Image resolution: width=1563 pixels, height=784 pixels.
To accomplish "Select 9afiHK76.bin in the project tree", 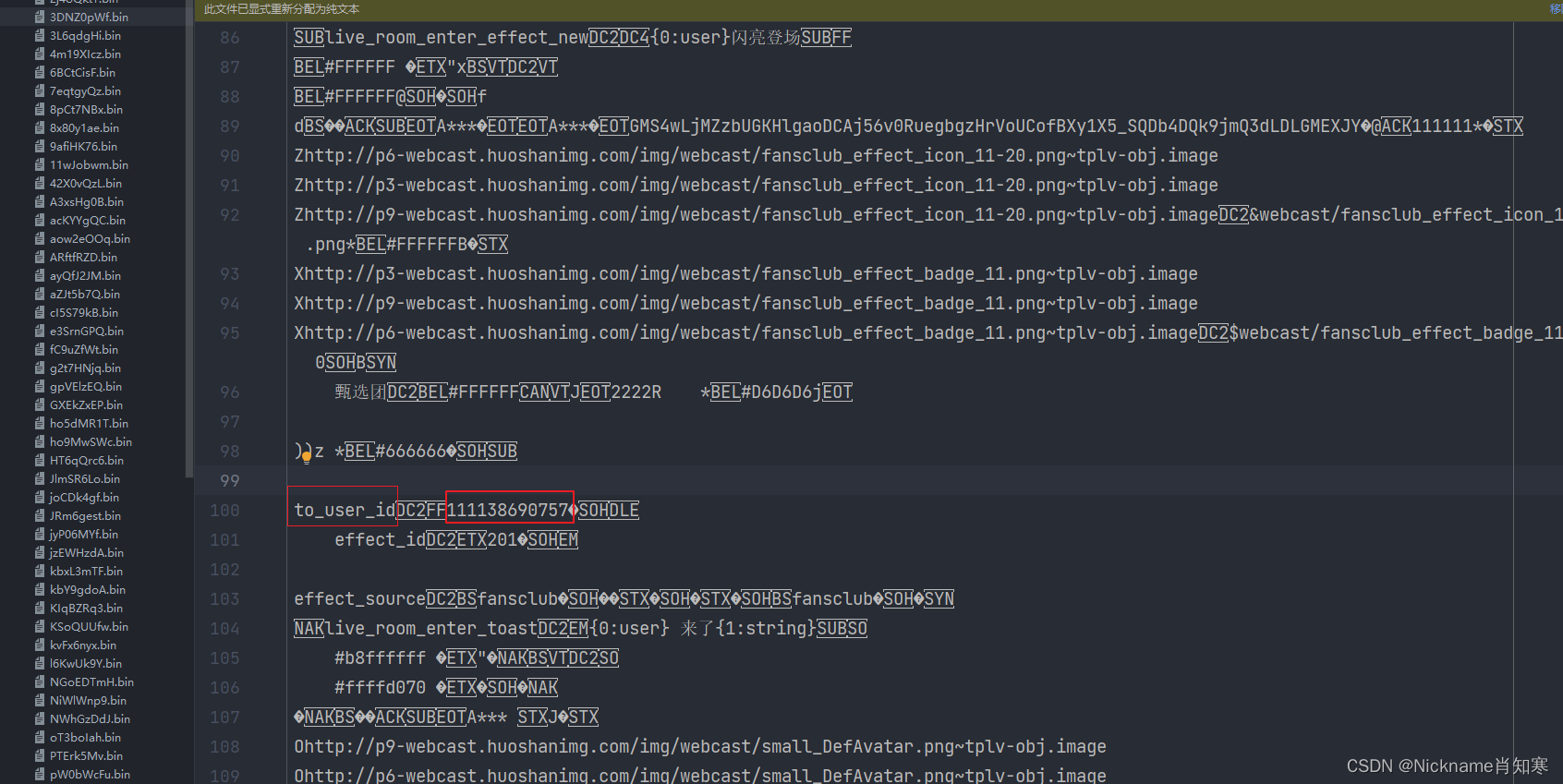I will pos(83,146).
